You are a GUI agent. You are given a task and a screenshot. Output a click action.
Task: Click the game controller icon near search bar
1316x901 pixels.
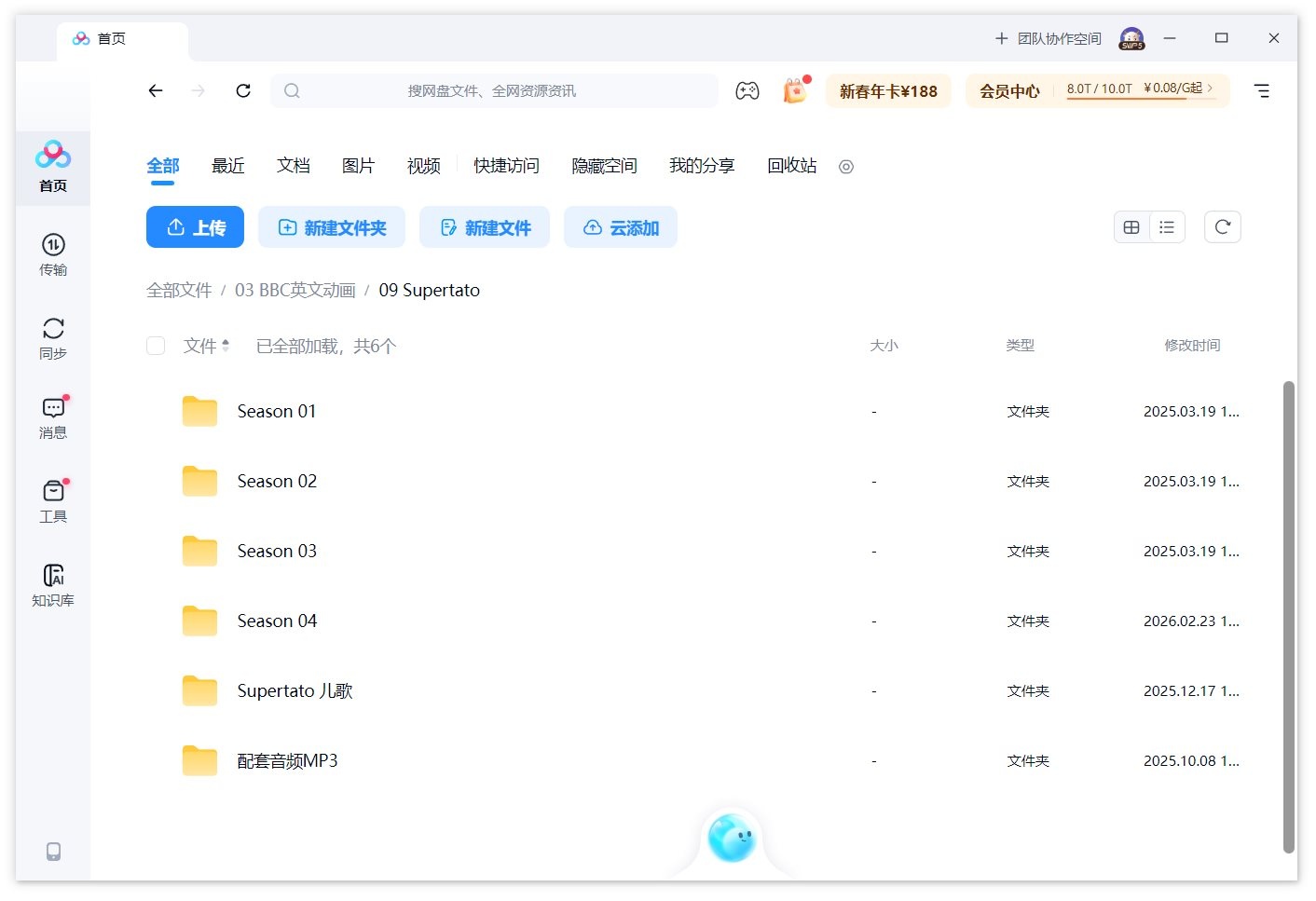click(x=747, y=90)
